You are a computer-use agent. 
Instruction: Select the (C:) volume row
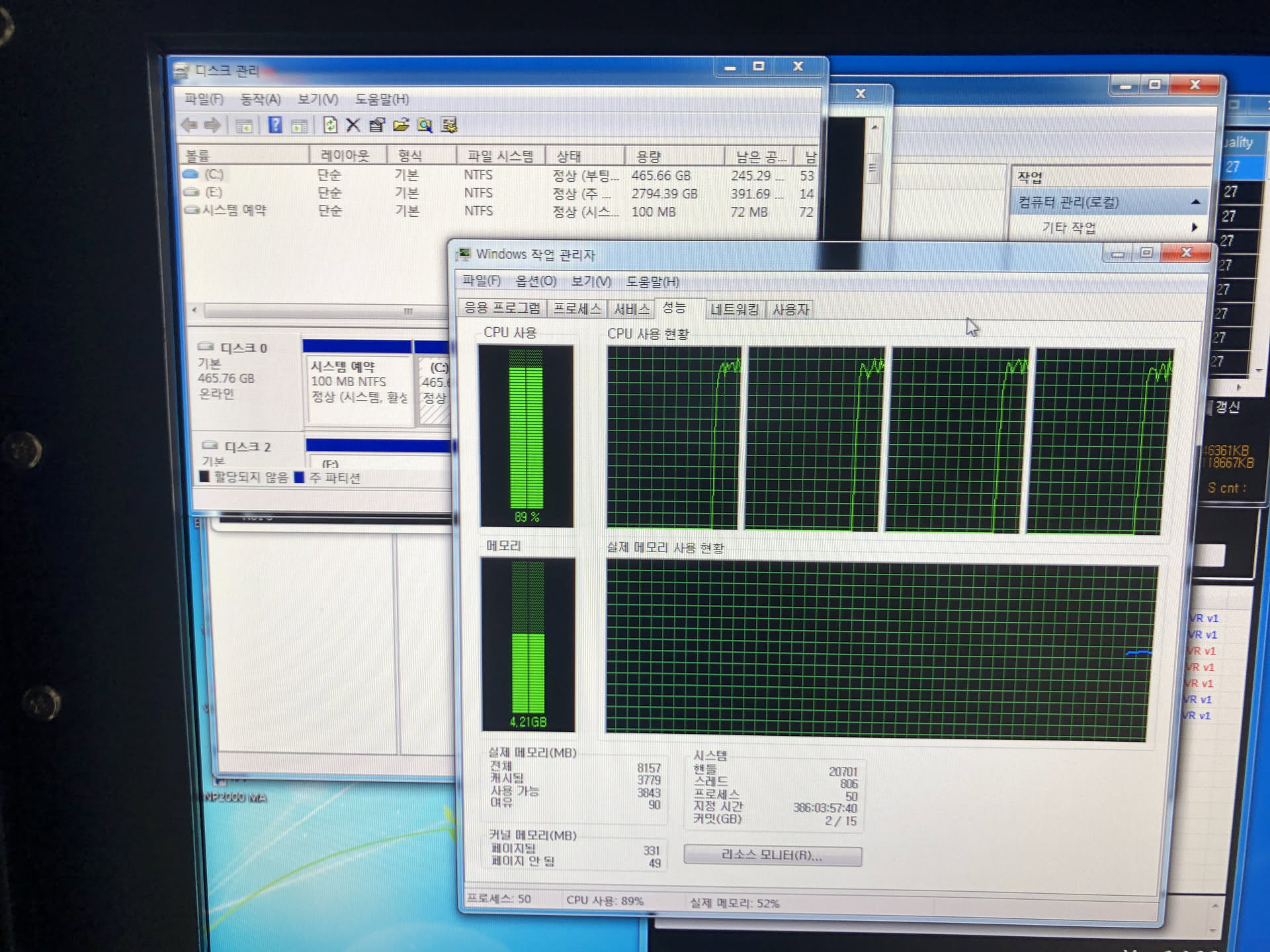[213, 175]
